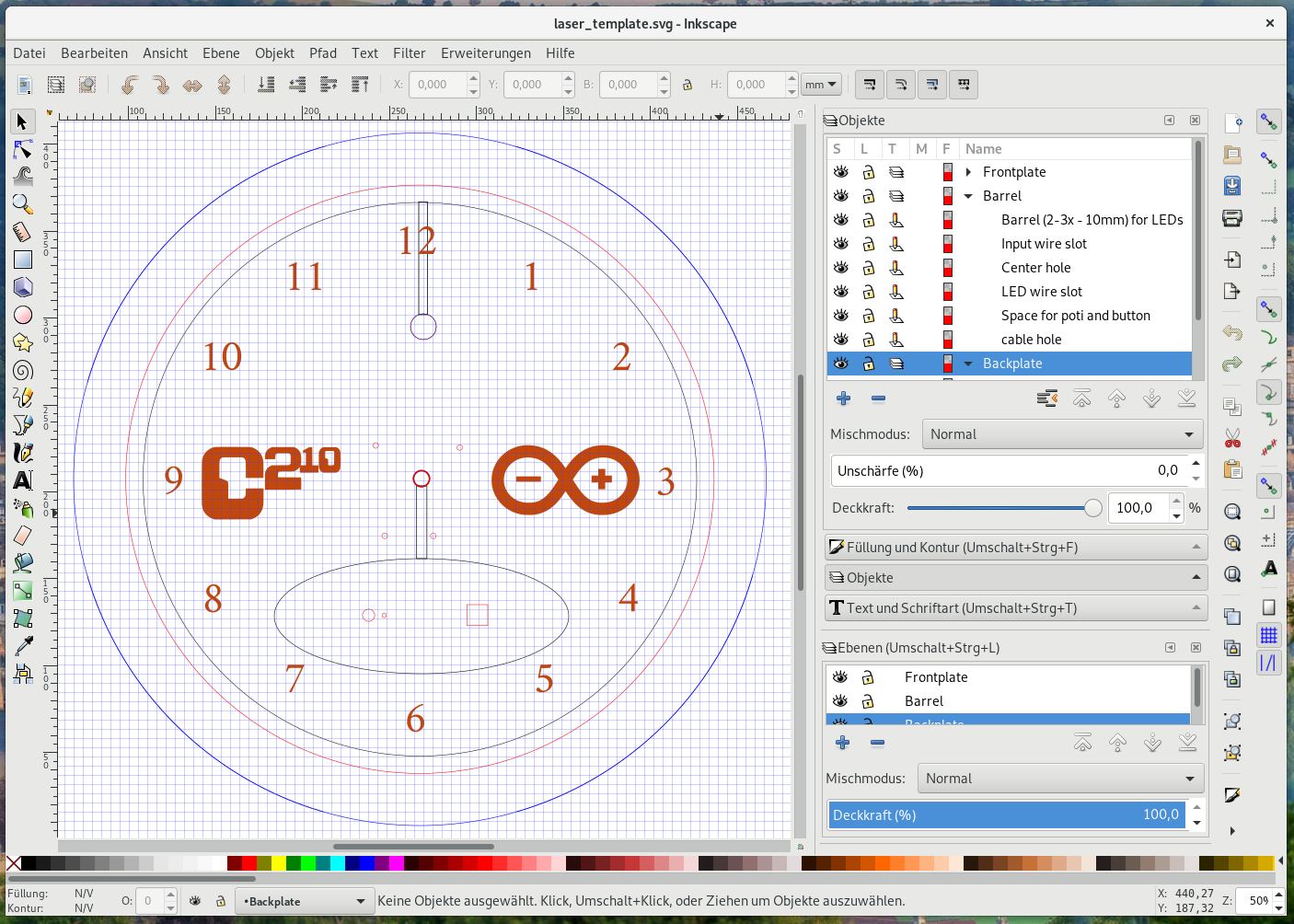
Task: Select the Text tool in toolbox
Action: point(23,480)
